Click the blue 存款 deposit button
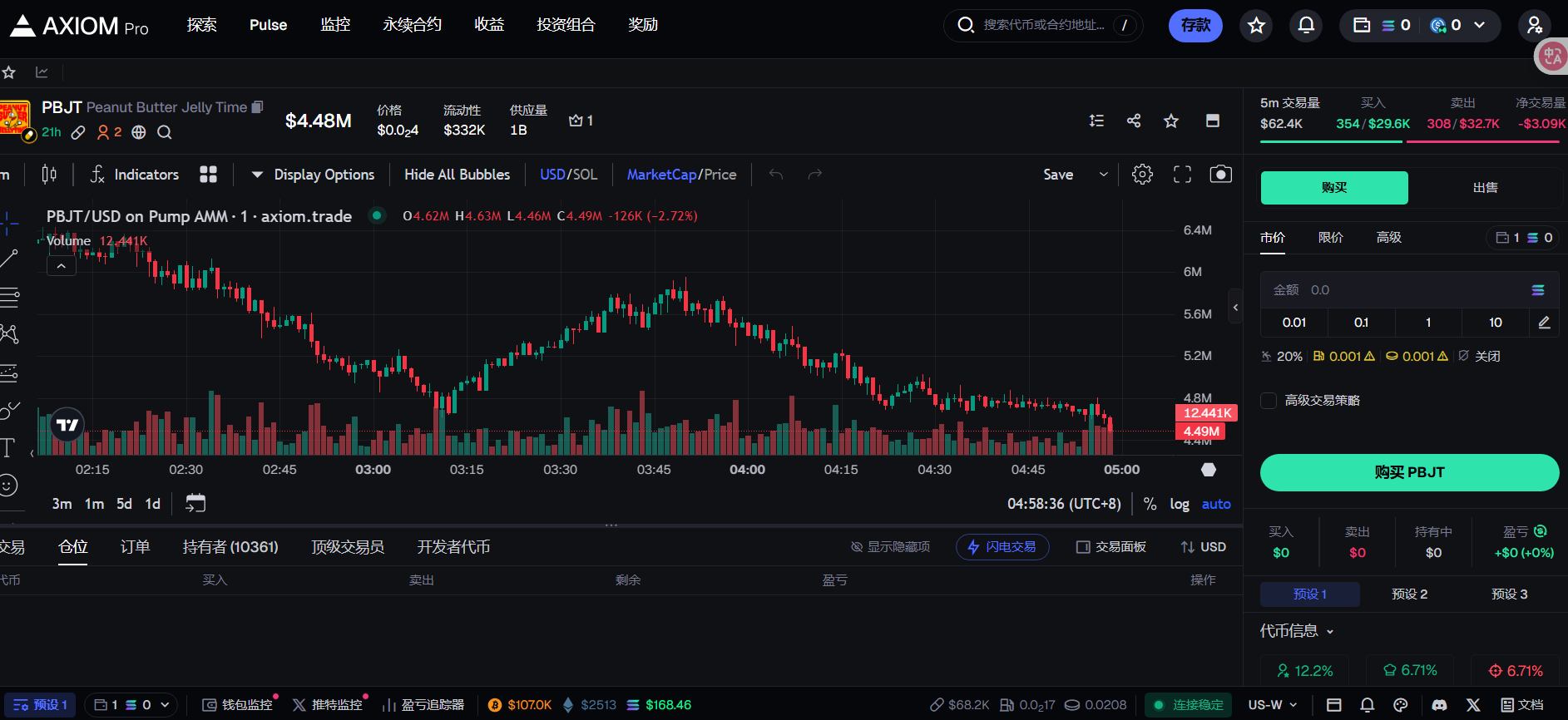Viewport: 1568px width, 720px height. tap(1195, 25)
